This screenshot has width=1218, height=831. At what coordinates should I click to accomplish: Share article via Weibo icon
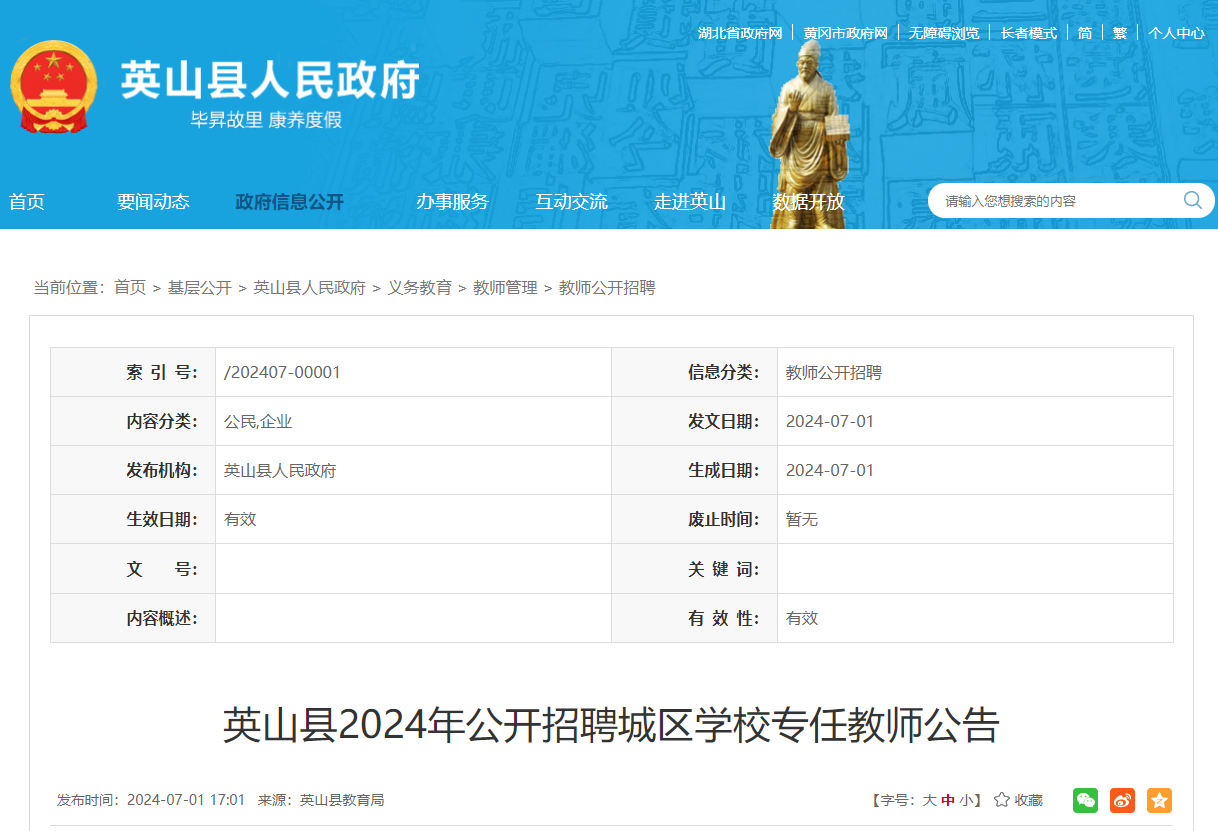pos(1122,800)
